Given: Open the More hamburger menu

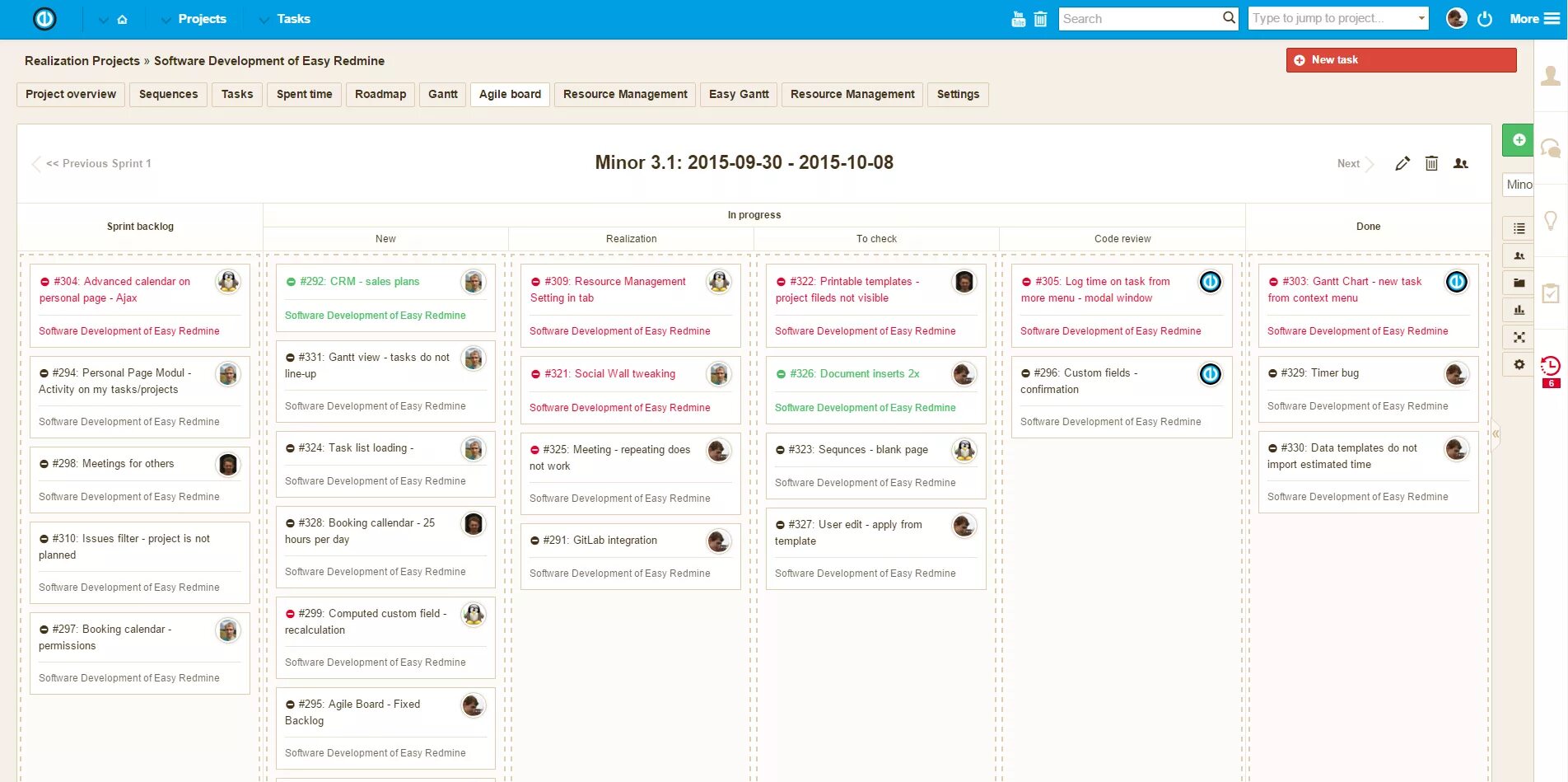Looking at the screenshot, I should click(1534, 19).
